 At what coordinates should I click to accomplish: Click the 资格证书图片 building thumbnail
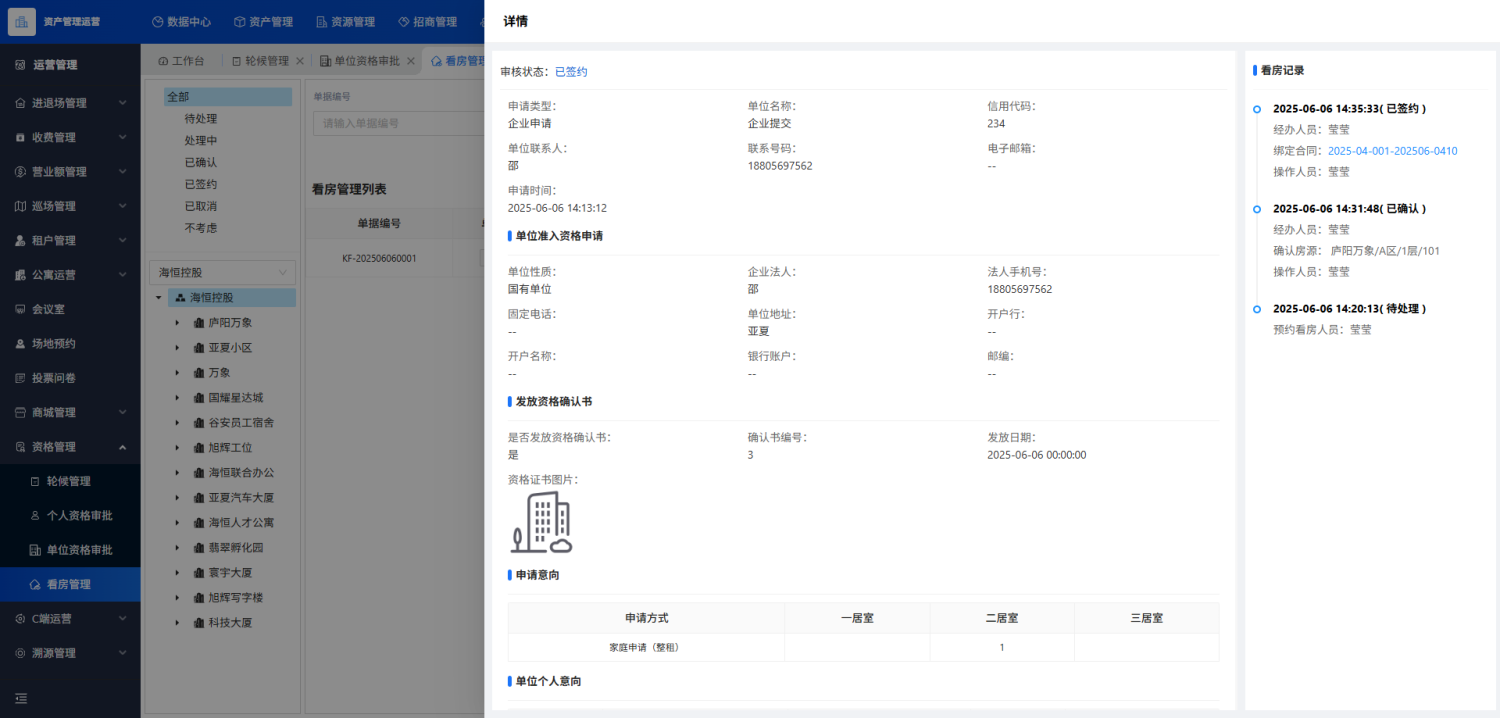[x=541, y=522]
